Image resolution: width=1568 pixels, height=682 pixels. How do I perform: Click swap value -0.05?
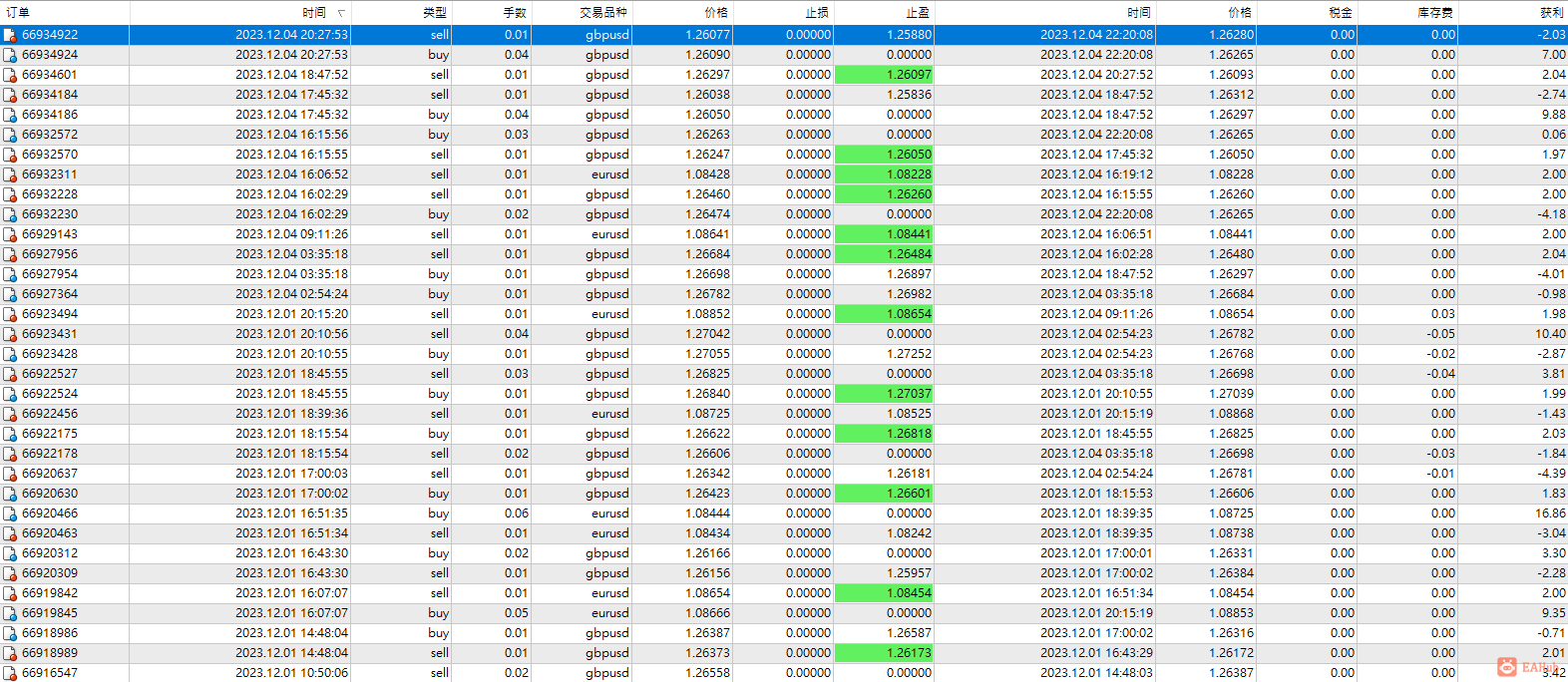coord(1440,334)
